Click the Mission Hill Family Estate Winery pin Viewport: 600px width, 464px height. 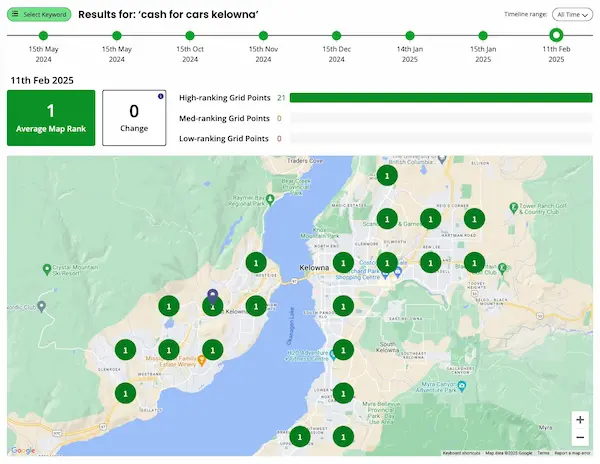201,361
